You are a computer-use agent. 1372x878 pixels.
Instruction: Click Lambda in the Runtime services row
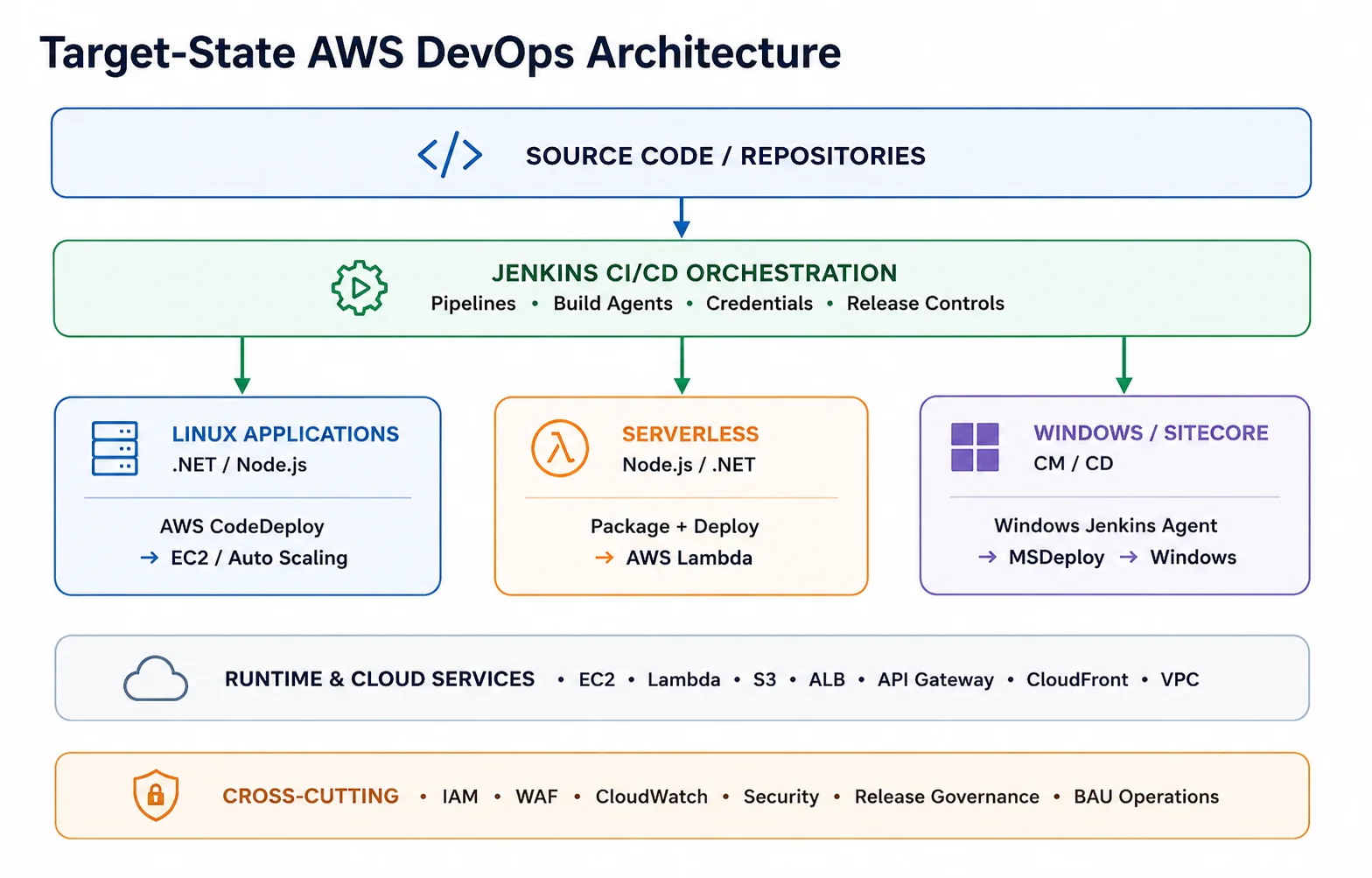tap(683, 680)
